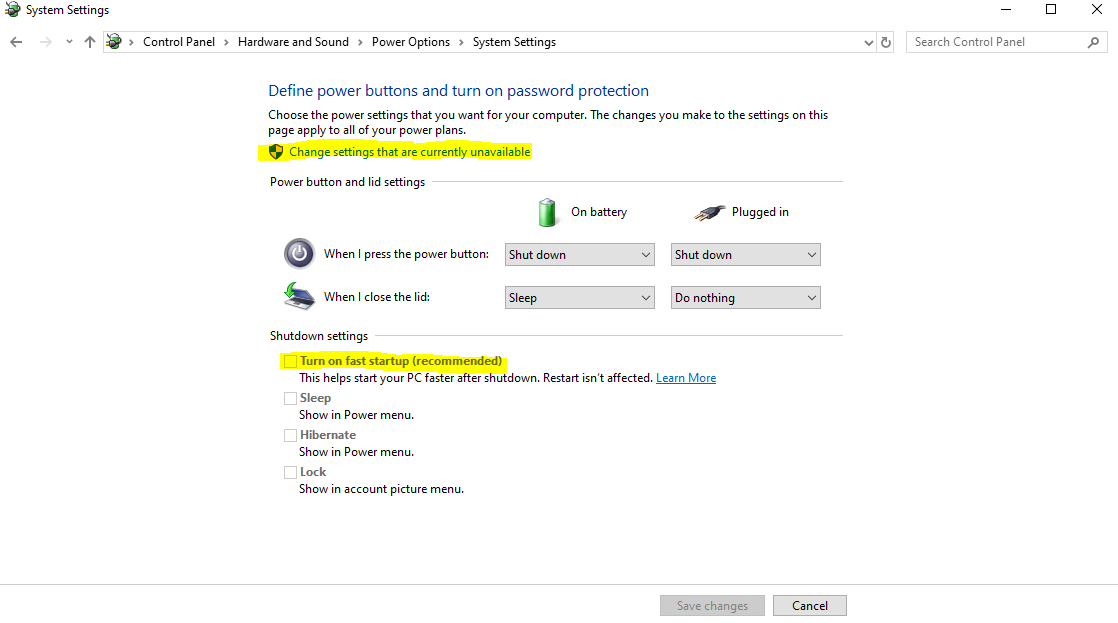Open the recent locations dropdown arrow

coord(69,42)
